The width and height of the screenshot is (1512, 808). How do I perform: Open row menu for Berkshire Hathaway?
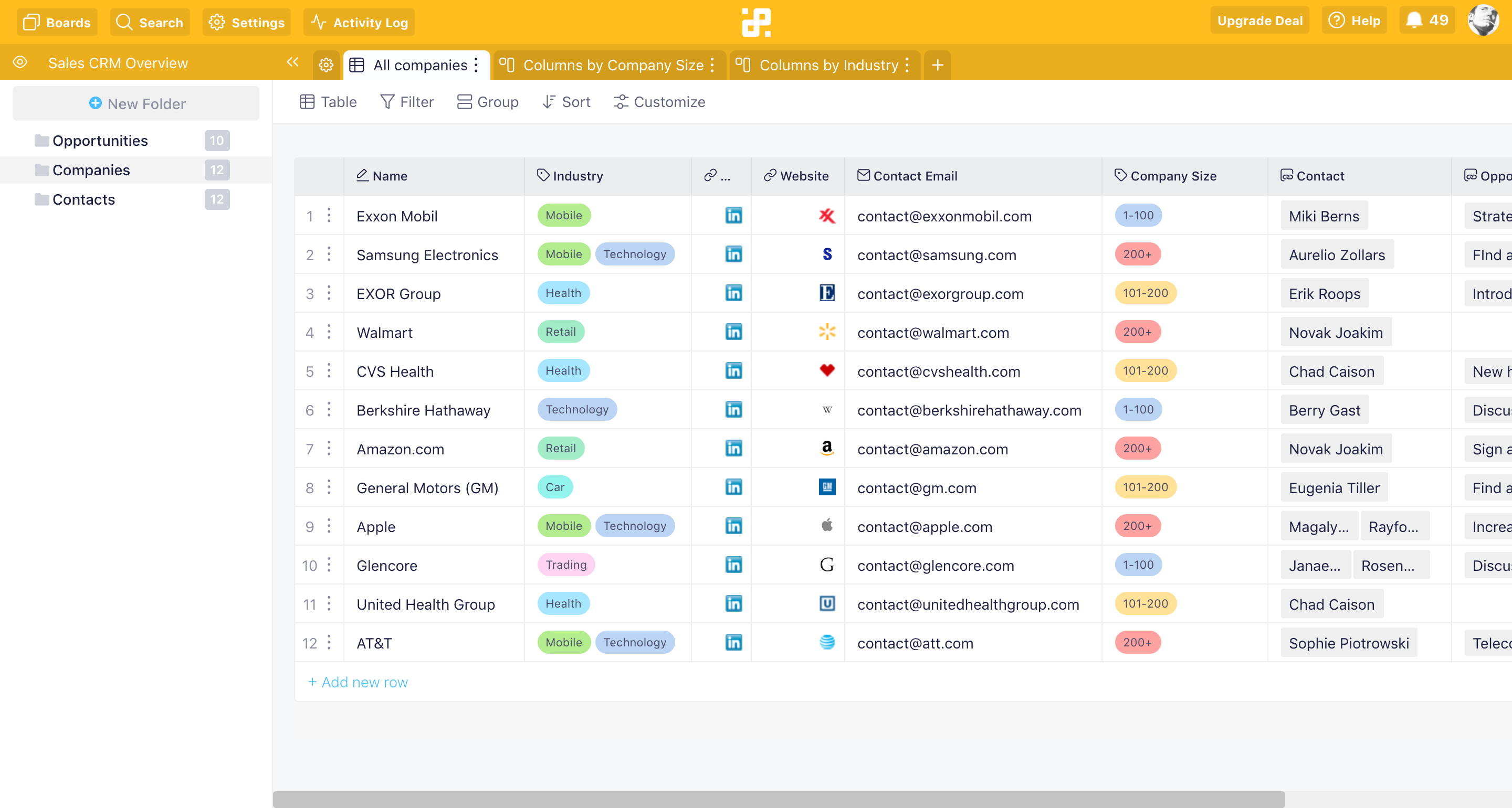pyautogui.click(x=329, y=410)
